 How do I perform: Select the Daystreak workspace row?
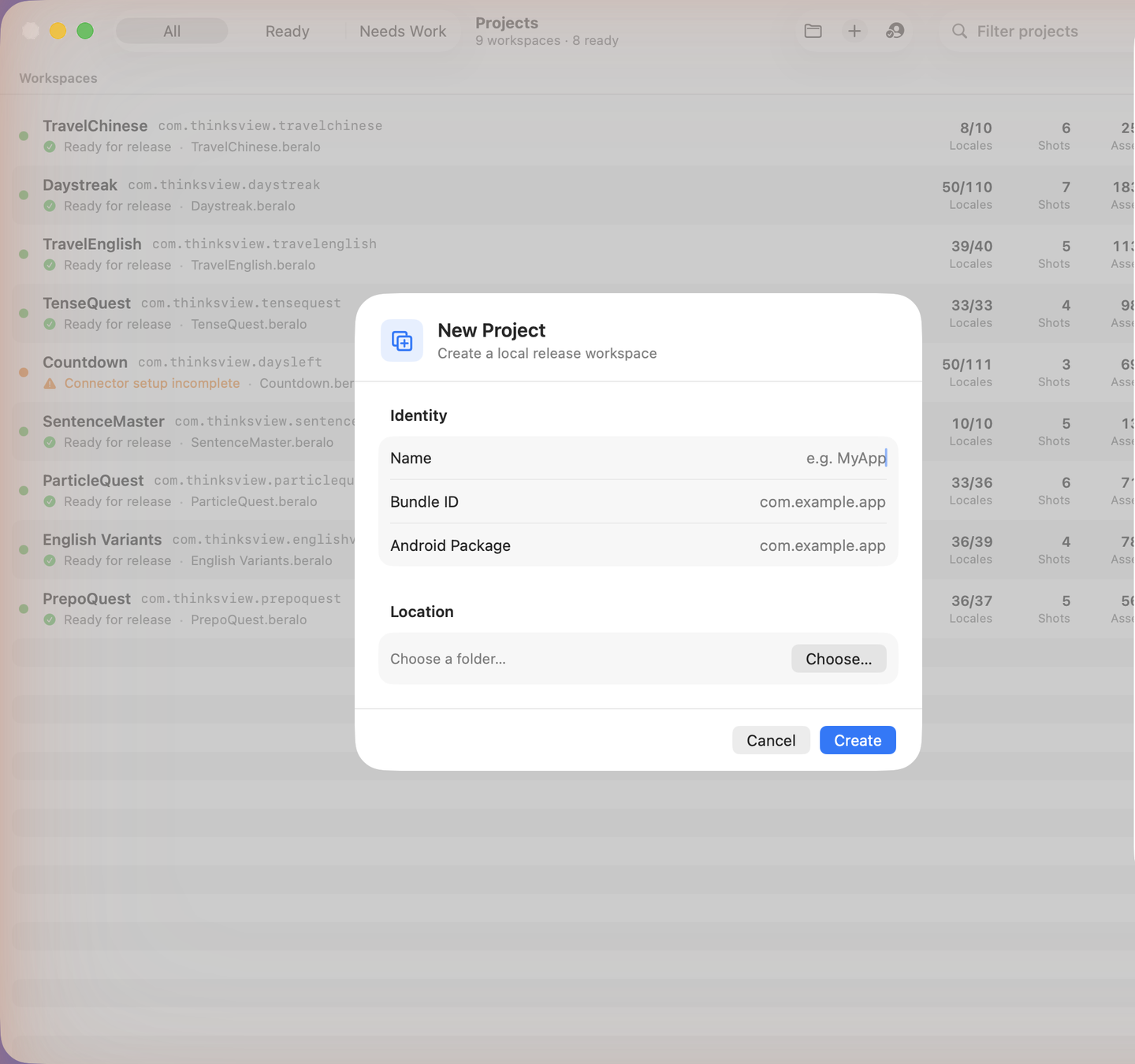[x=573, y=195]
